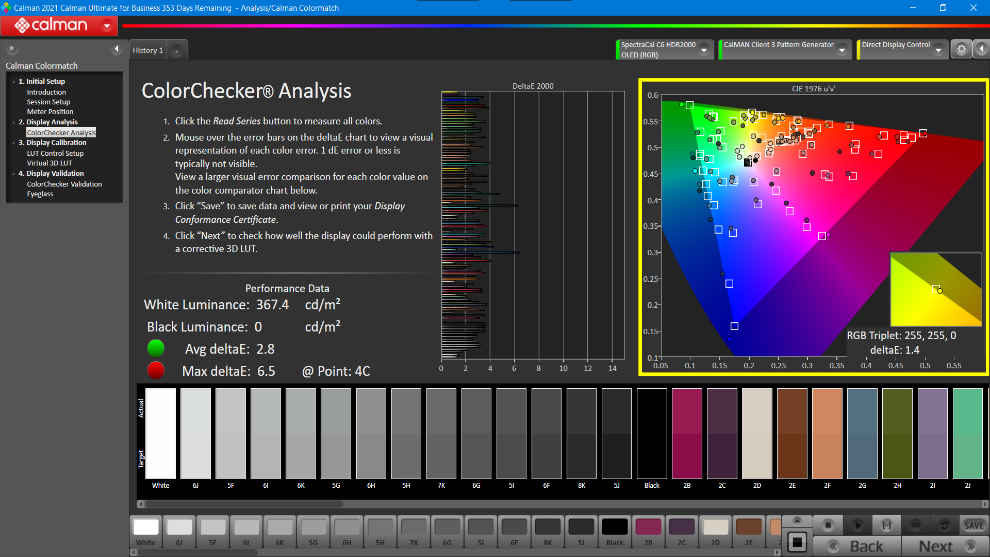This screenshot has width=990, height=557.
Task: Select Session Setup in workflow tree
Action: 48,102
